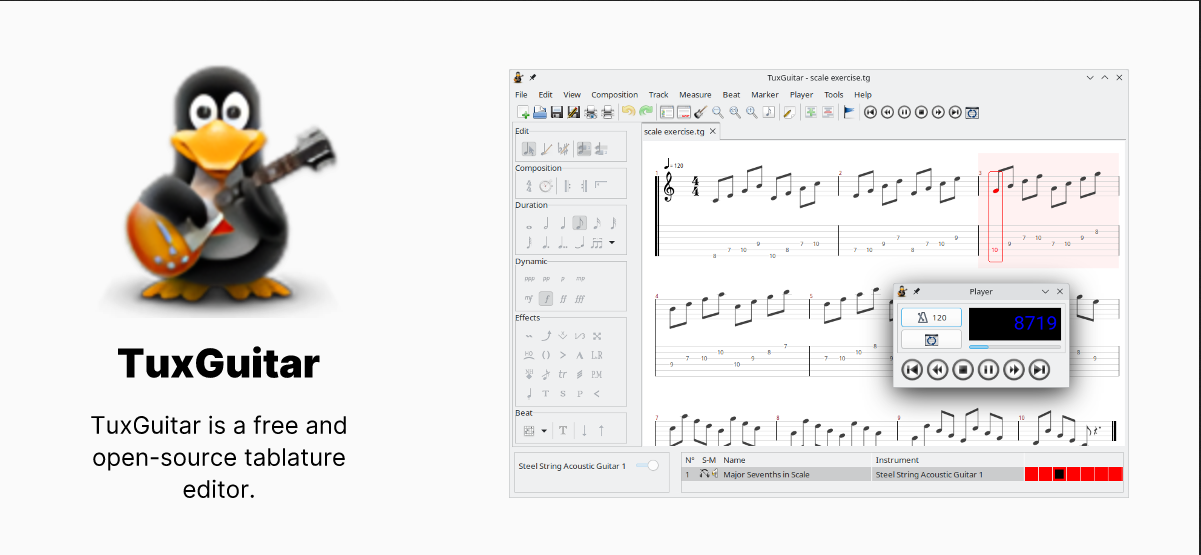Viewport: 1201px width, 555px height.
Task: Apply the ghost note parentheses effect
Action: click(x=546, y=355)
